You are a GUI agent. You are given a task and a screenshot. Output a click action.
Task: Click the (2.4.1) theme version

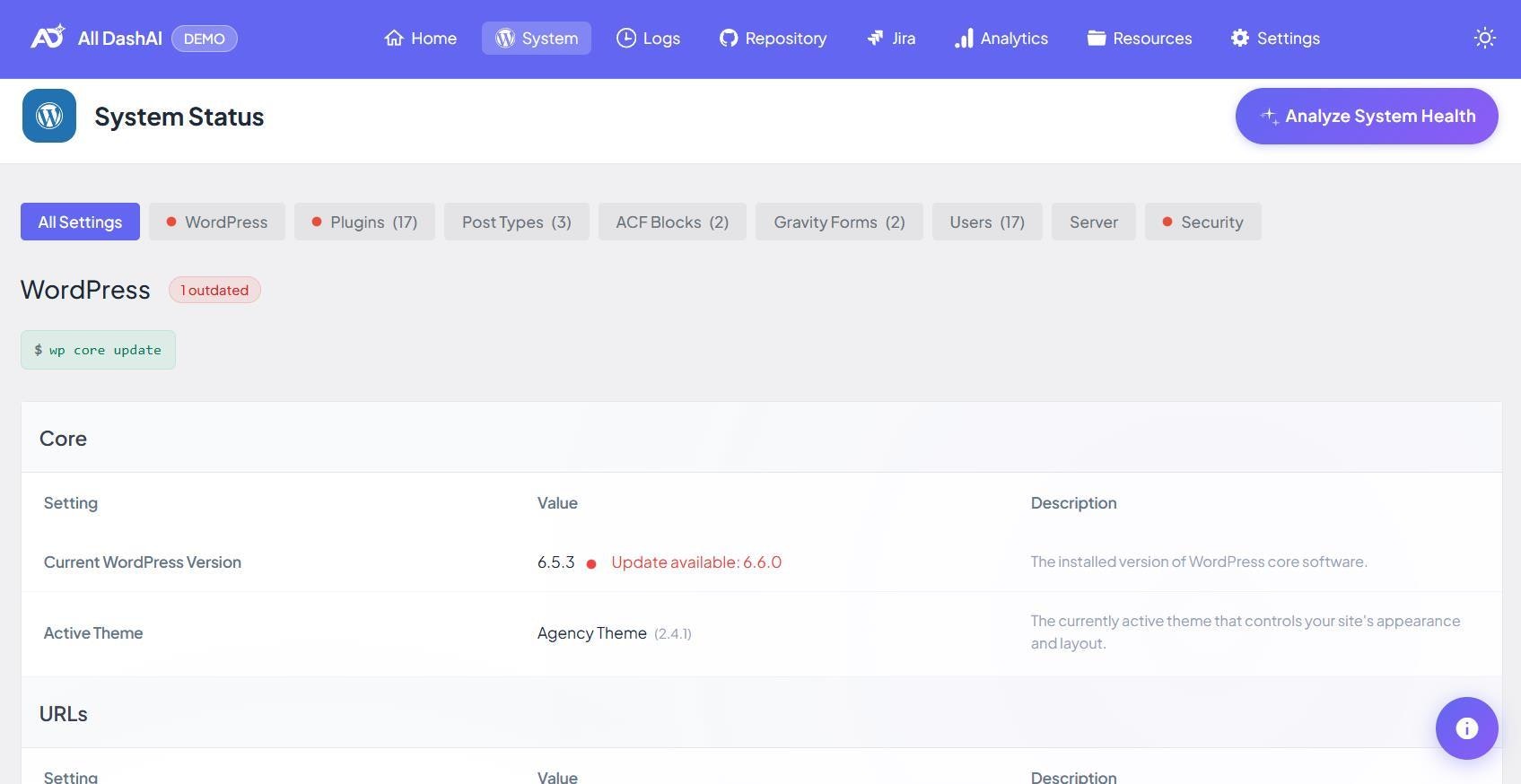[673, 633]
